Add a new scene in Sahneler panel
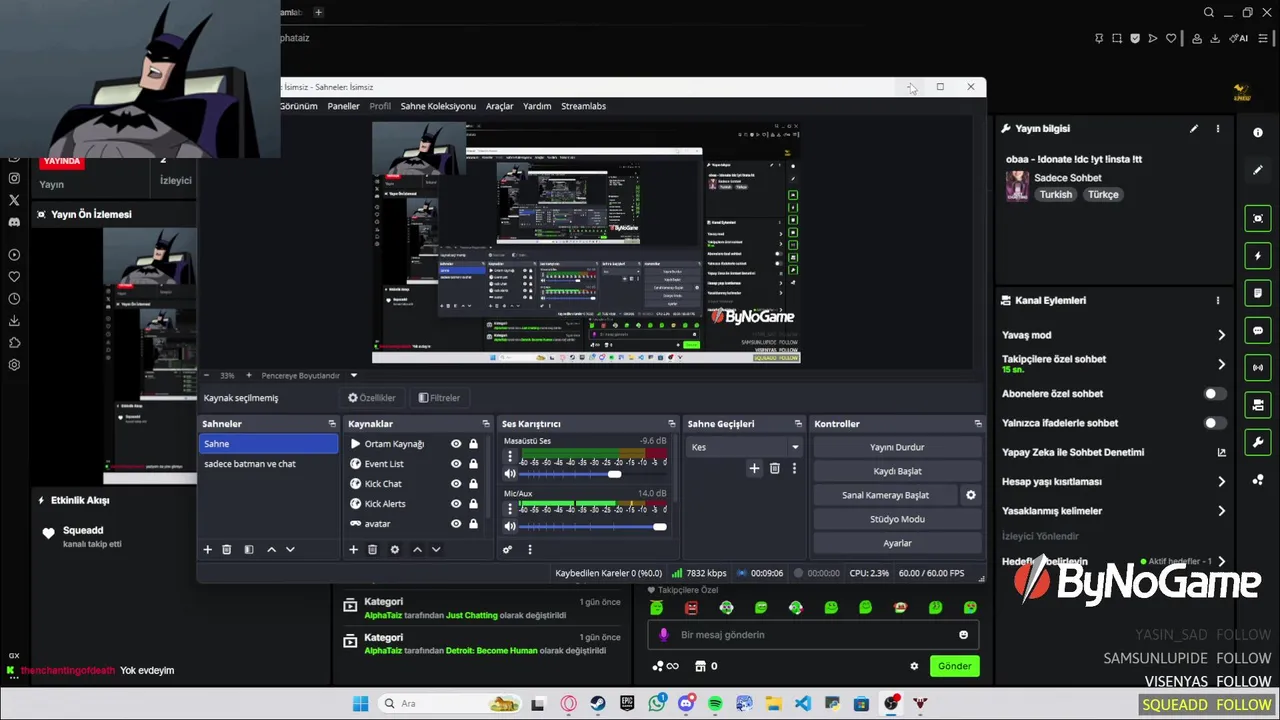This screenshot has height=720, width=1280. 208,549
